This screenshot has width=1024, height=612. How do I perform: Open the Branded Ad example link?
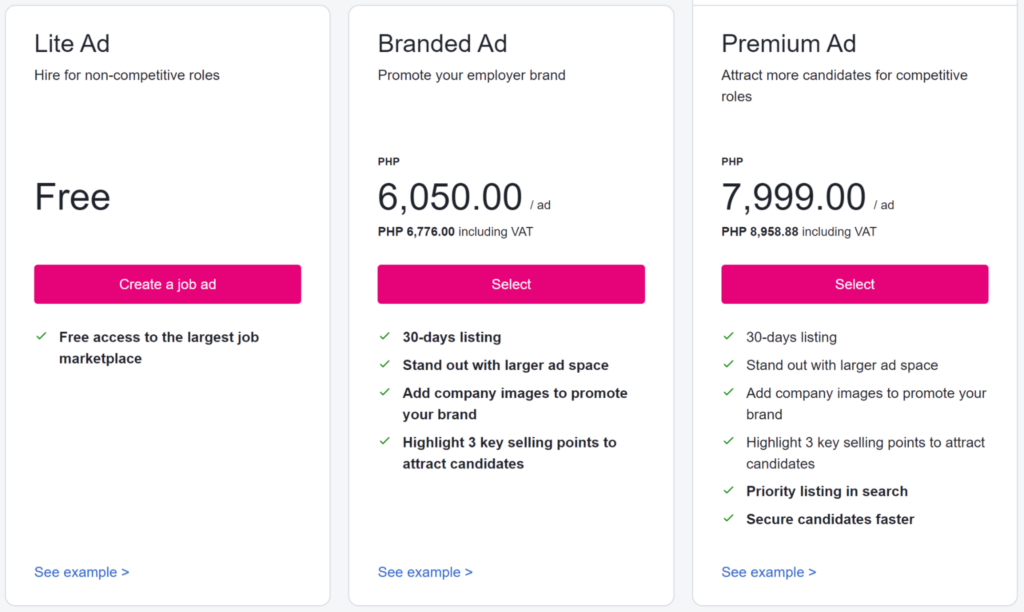click(x=424, y=572)
